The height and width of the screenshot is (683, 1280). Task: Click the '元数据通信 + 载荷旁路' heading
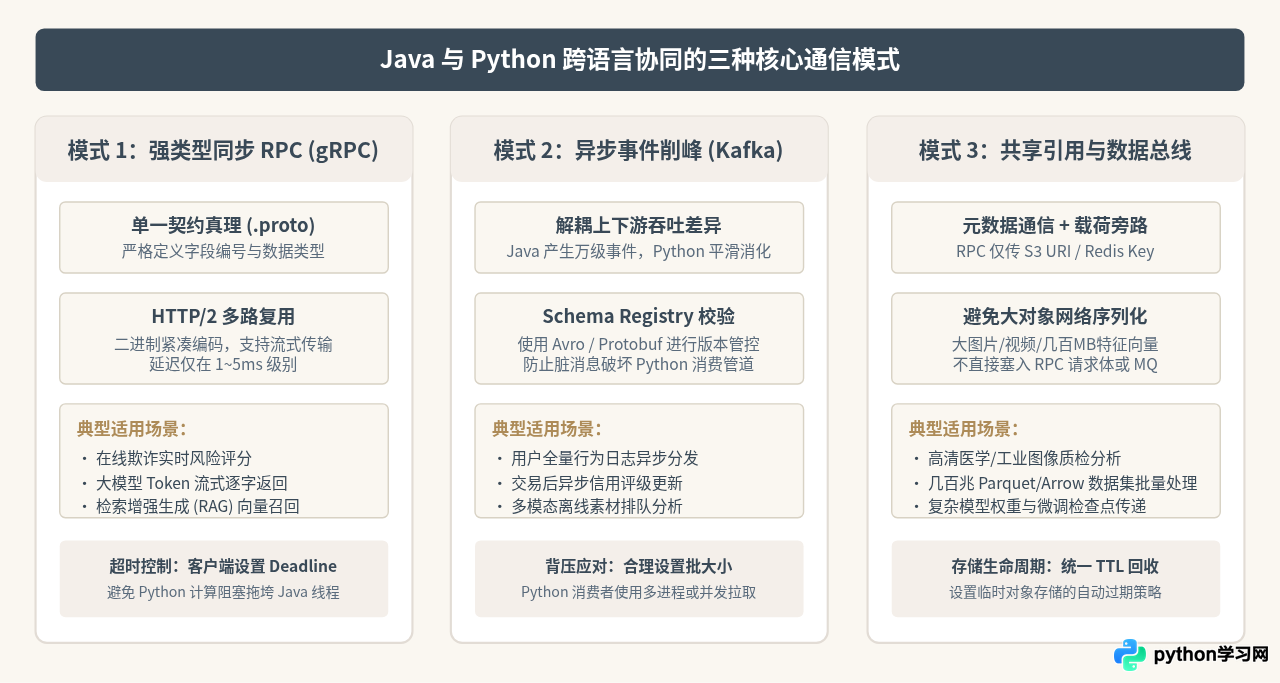pos(1055,225)
